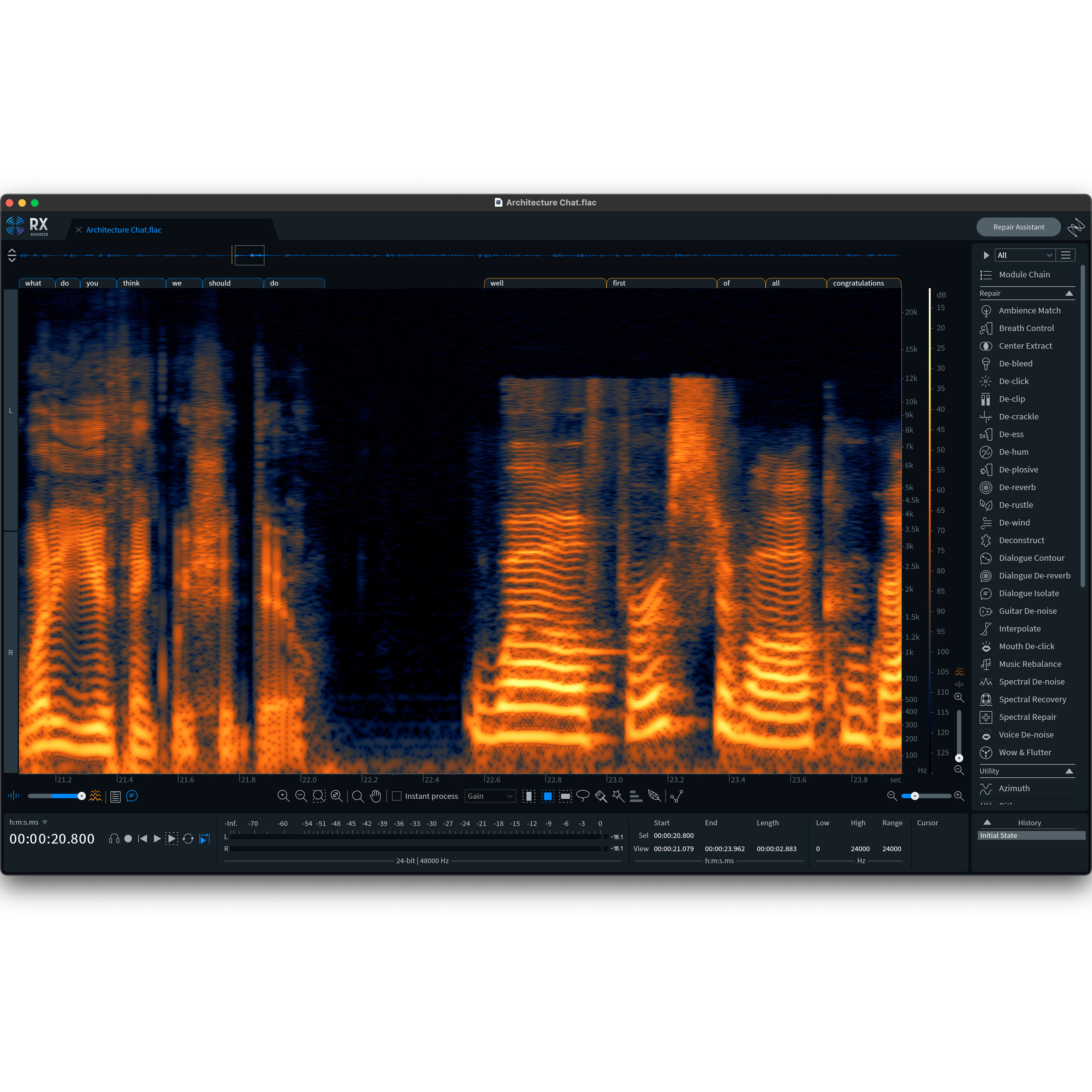
Task: Select the Lasso selection tool
Action: [x=583, y=796]
